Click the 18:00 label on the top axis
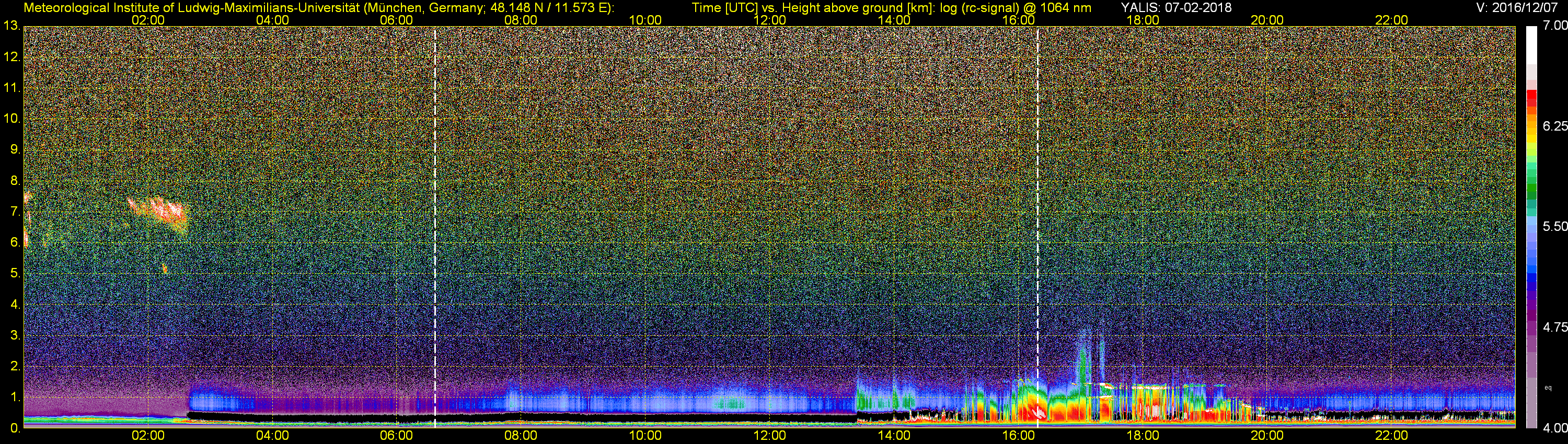The image size is (1568, 444). 1143,20
